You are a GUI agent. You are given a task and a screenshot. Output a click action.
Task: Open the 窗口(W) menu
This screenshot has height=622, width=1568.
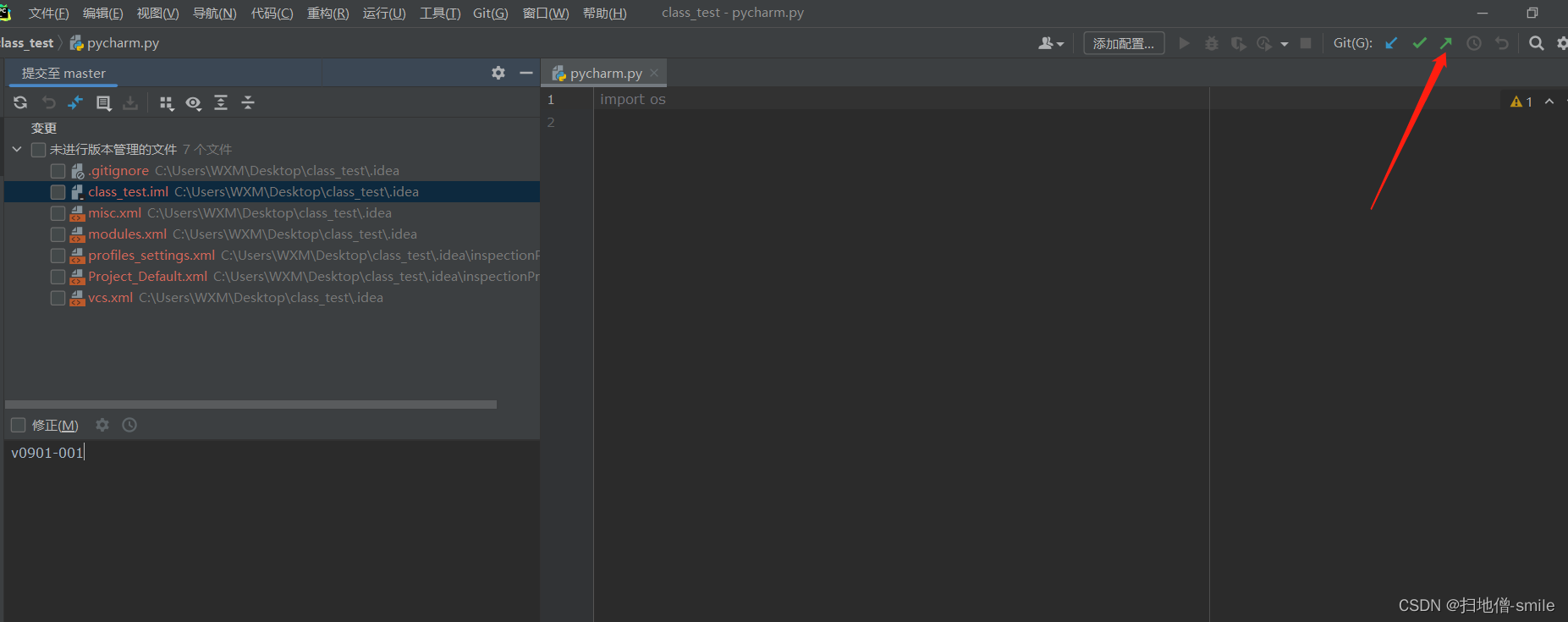546,14
